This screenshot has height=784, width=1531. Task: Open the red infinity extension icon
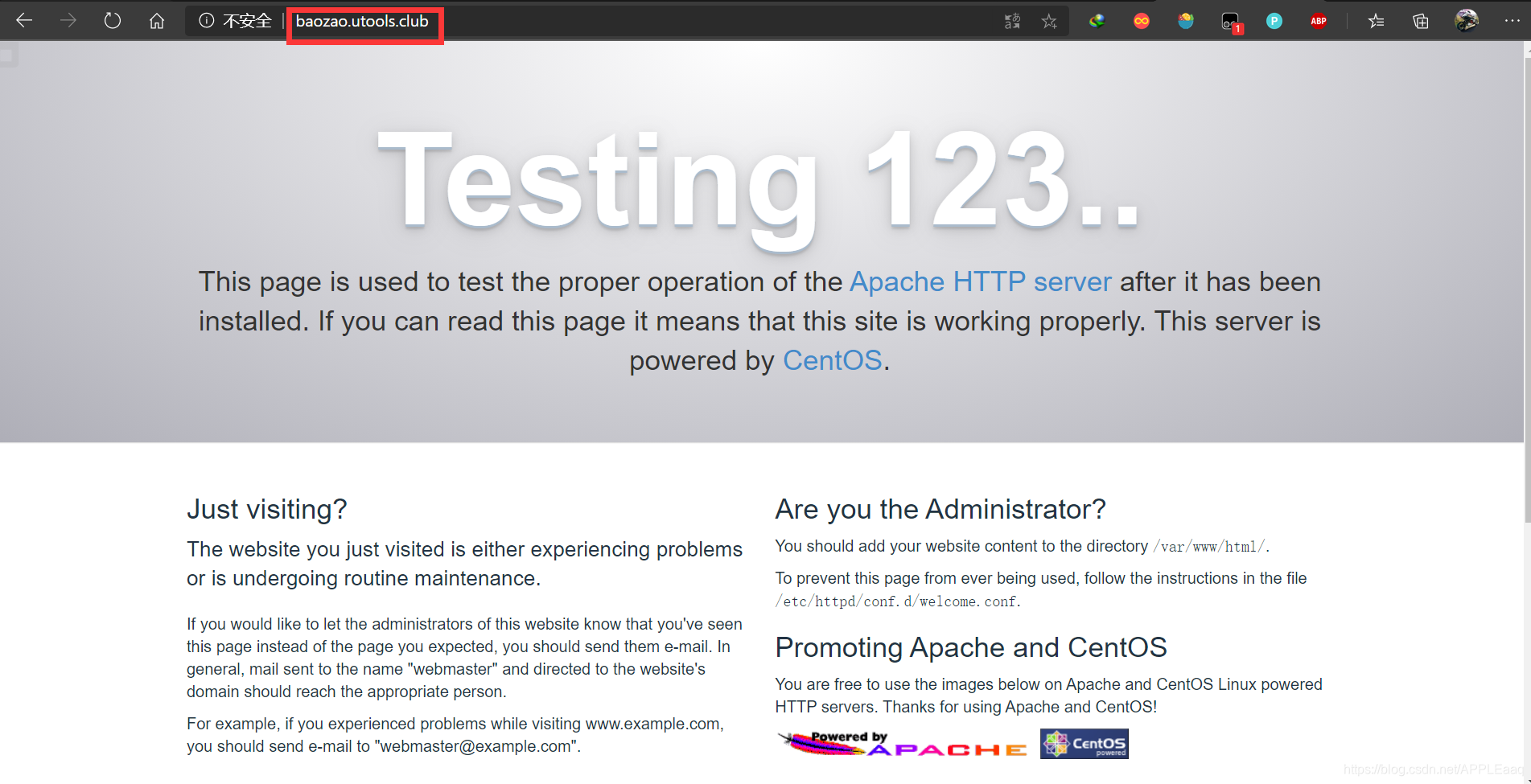coord(1142,21)
